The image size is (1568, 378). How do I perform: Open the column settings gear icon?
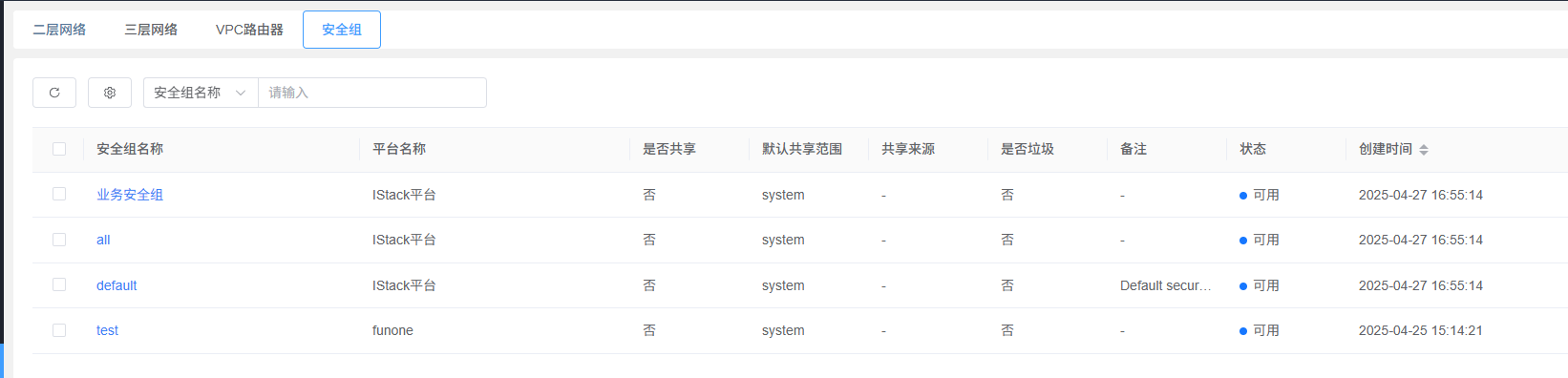coord(110,93)
